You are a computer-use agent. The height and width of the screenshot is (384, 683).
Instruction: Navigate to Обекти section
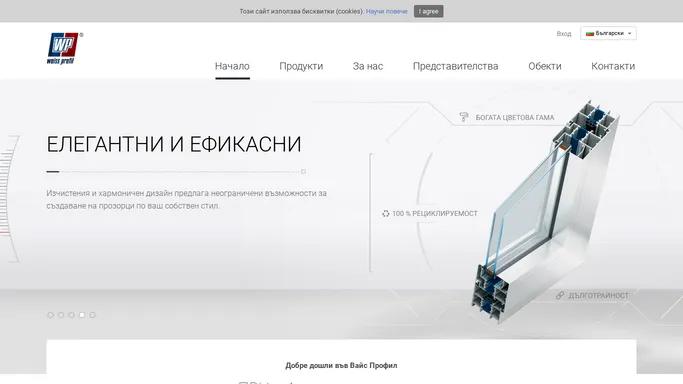tap(544, 66)
